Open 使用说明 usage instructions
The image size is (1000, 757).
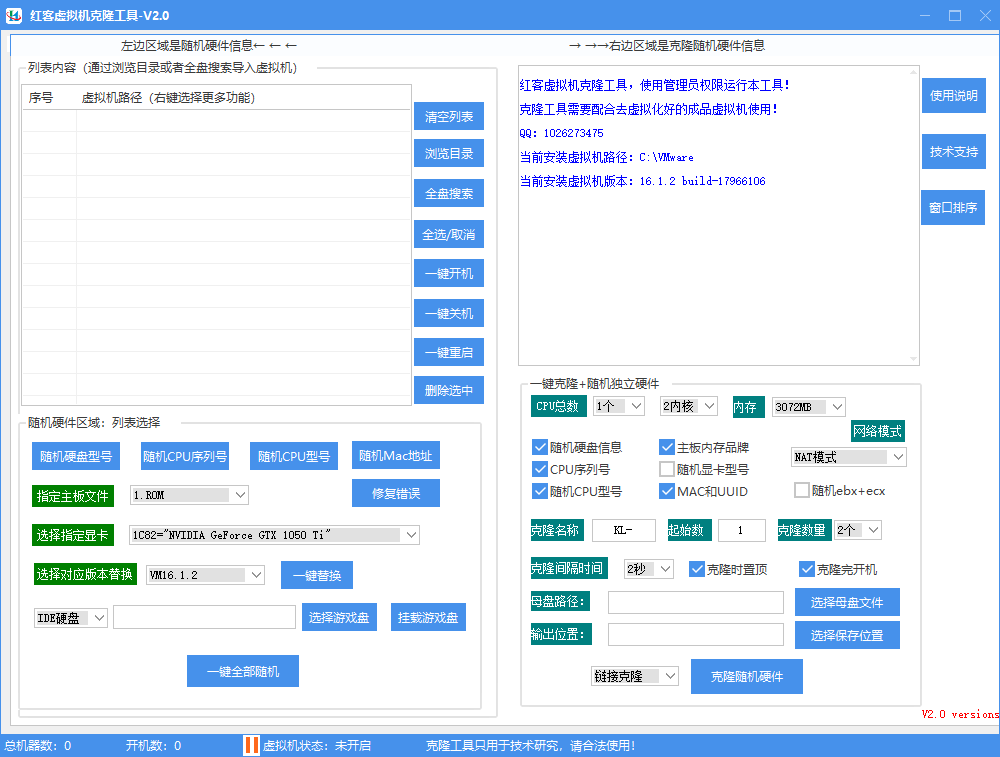click(953, 96)
